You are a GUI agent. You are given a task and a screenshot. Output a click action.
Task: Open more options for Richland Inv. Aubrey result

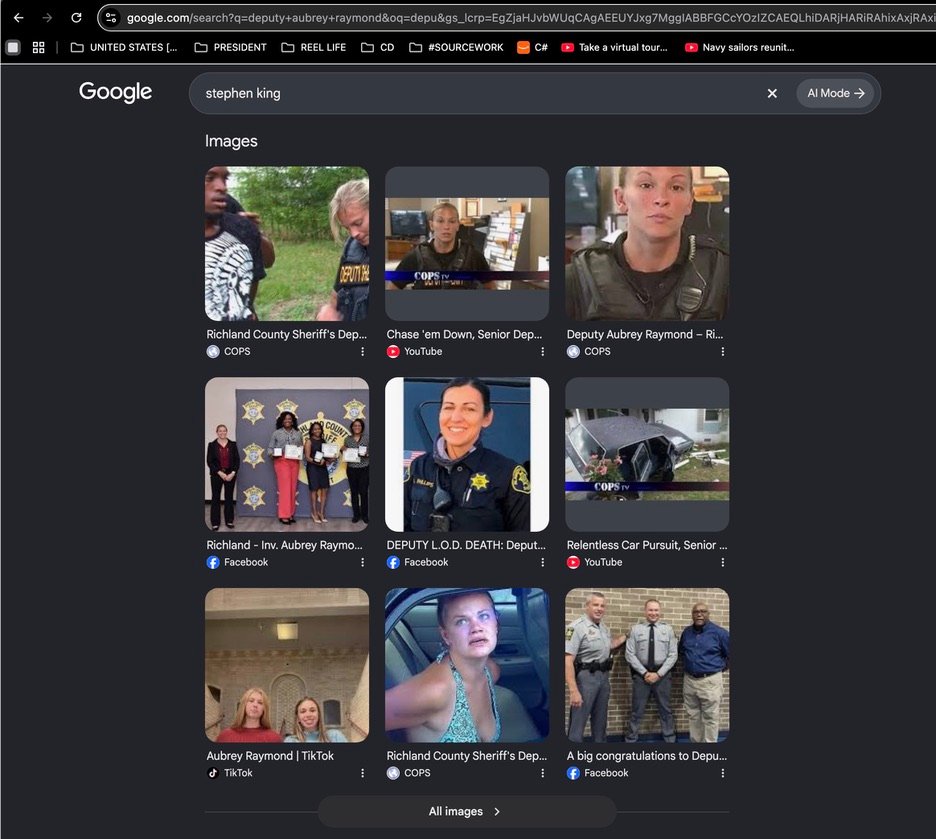362,562
